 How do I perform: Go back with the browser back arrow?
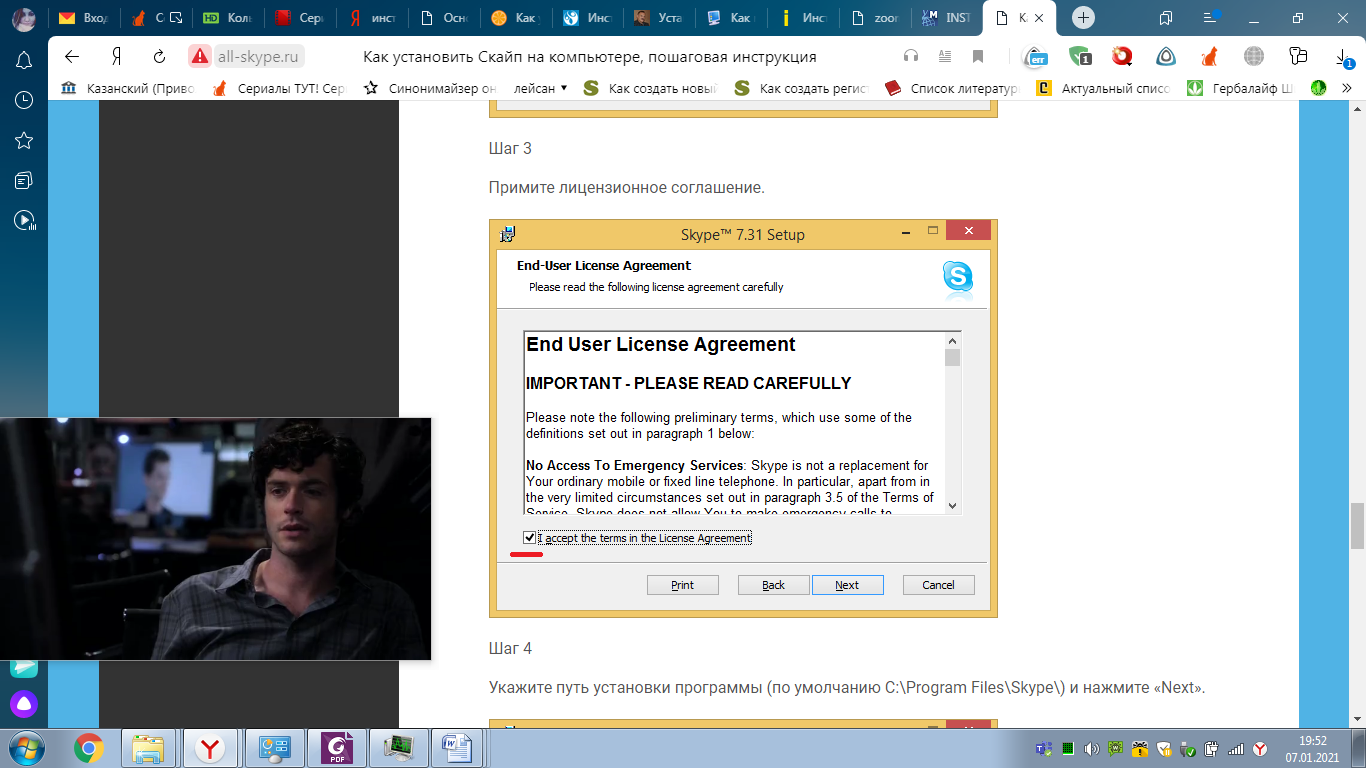(x=72, y=57)
